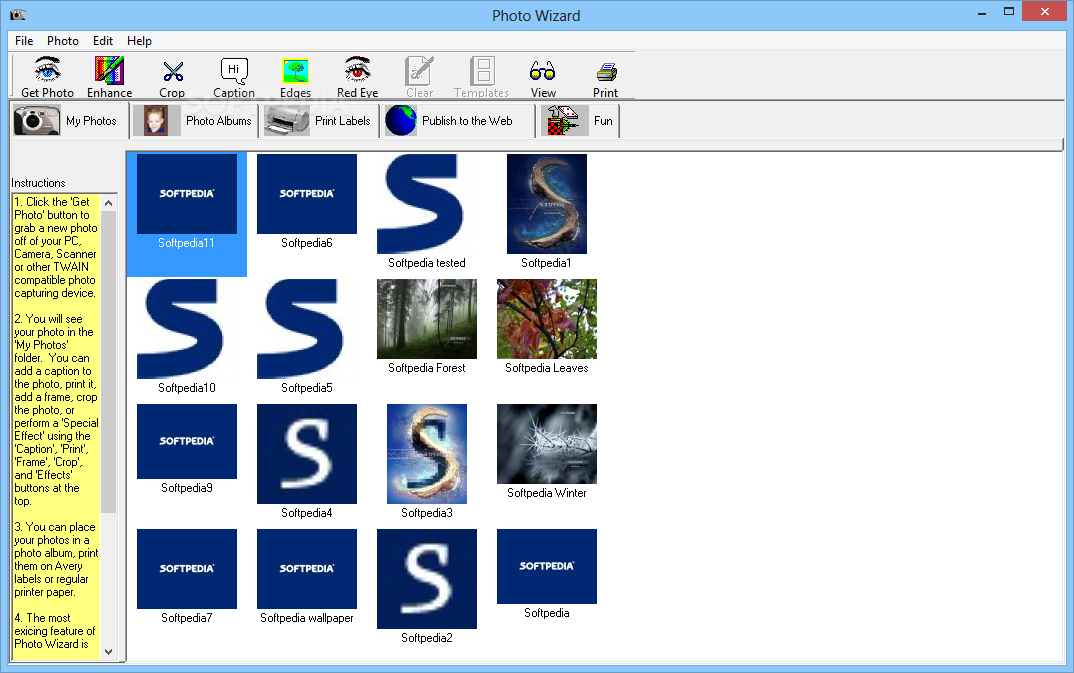Open the Print Labels tab
1074x673 pixels.
pyautogui.click(x=319, y=120)
